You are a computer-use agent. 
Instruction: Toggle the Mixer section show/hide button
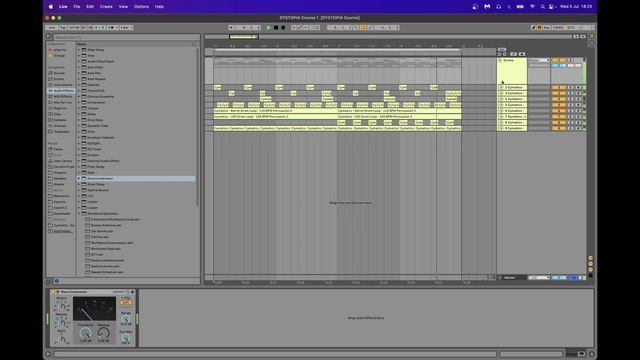point(590,269)
